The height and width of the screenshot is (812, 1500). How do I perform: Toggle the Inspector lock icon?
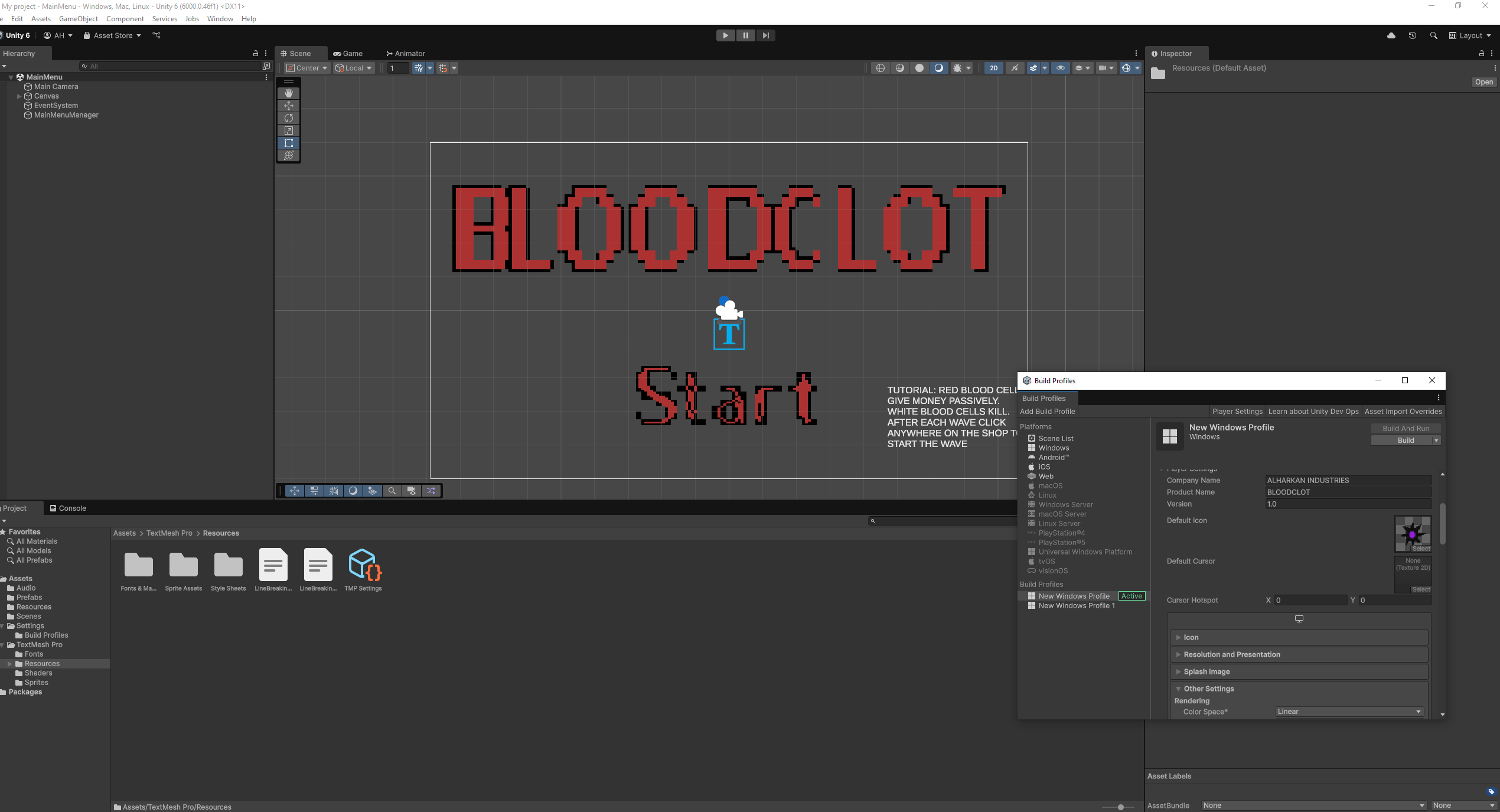point(1481,53)
